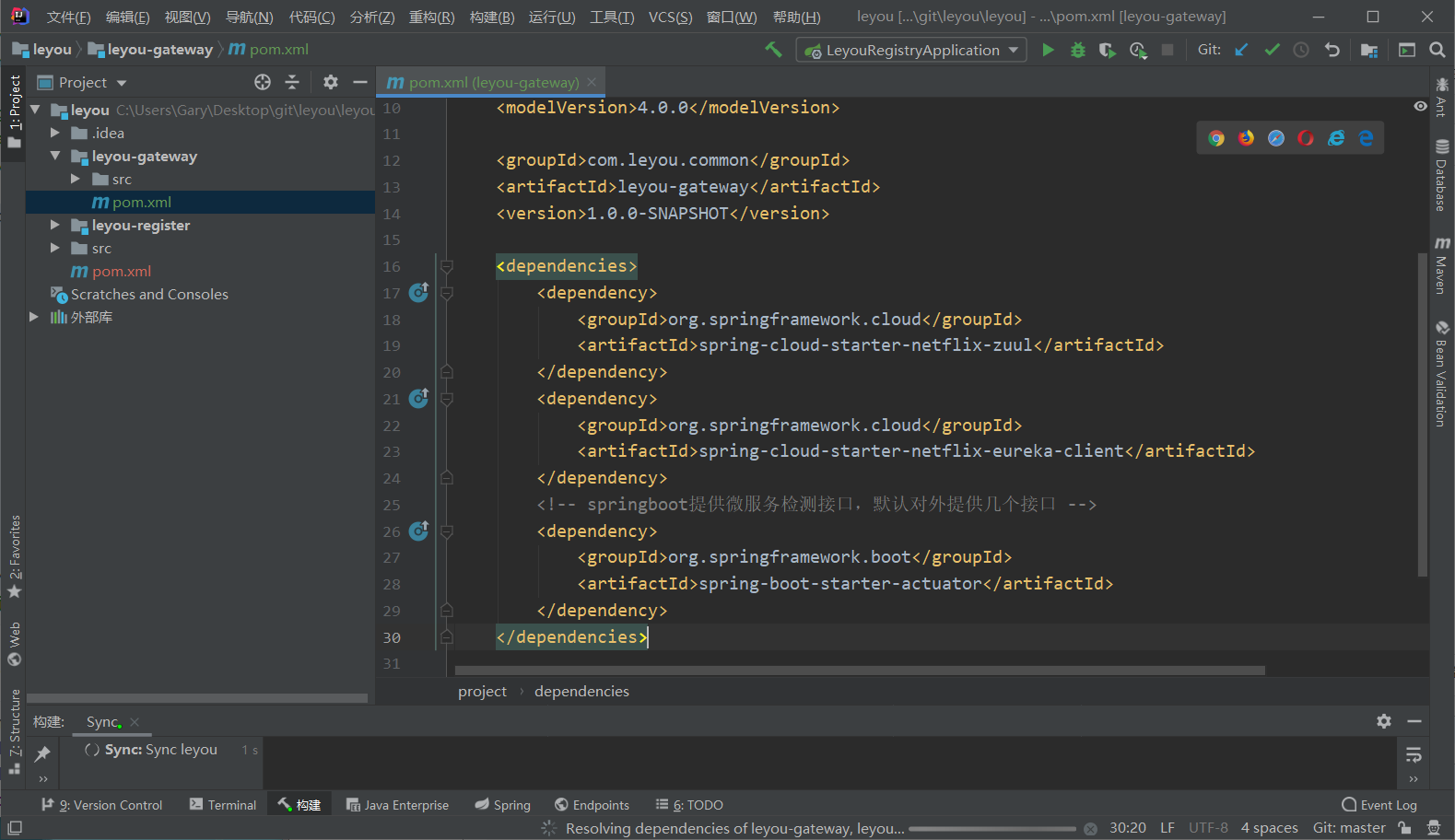Expand the .idea folder
This screenshot has height=840, width=1455.
tap(55, 133)
